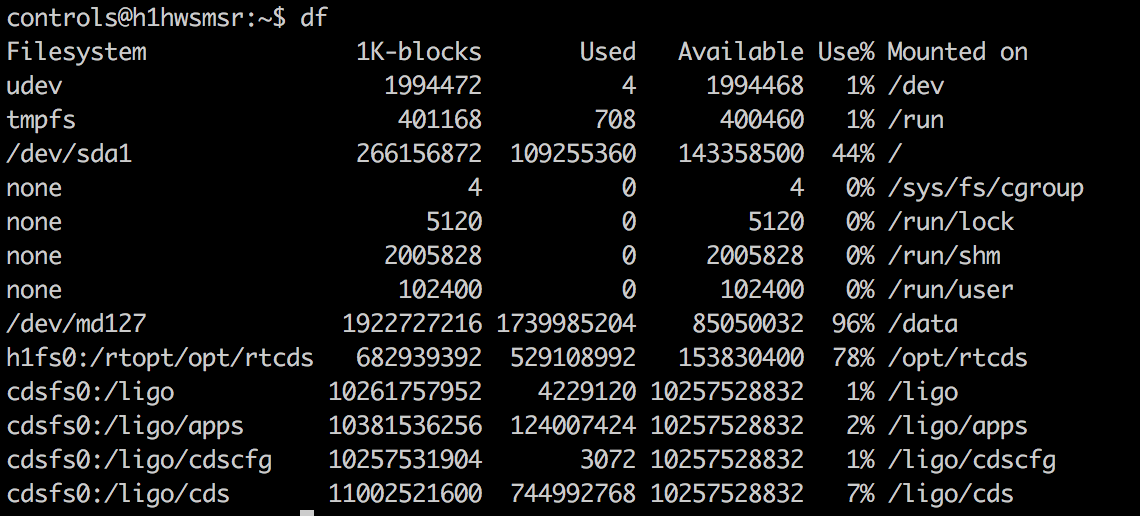The width and height of the screenshot is (1140, 516).
Task: Click the Available column header
Action: (741, 52)
